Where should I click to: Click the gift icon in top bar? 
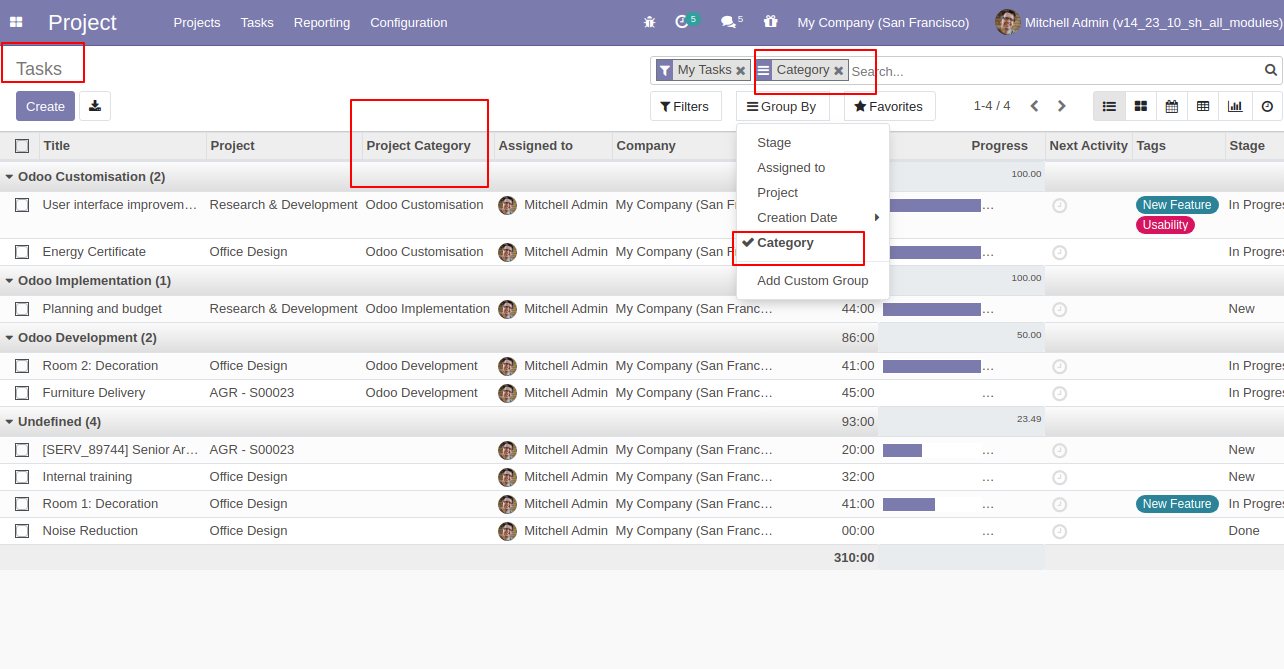tap(770, 21)
